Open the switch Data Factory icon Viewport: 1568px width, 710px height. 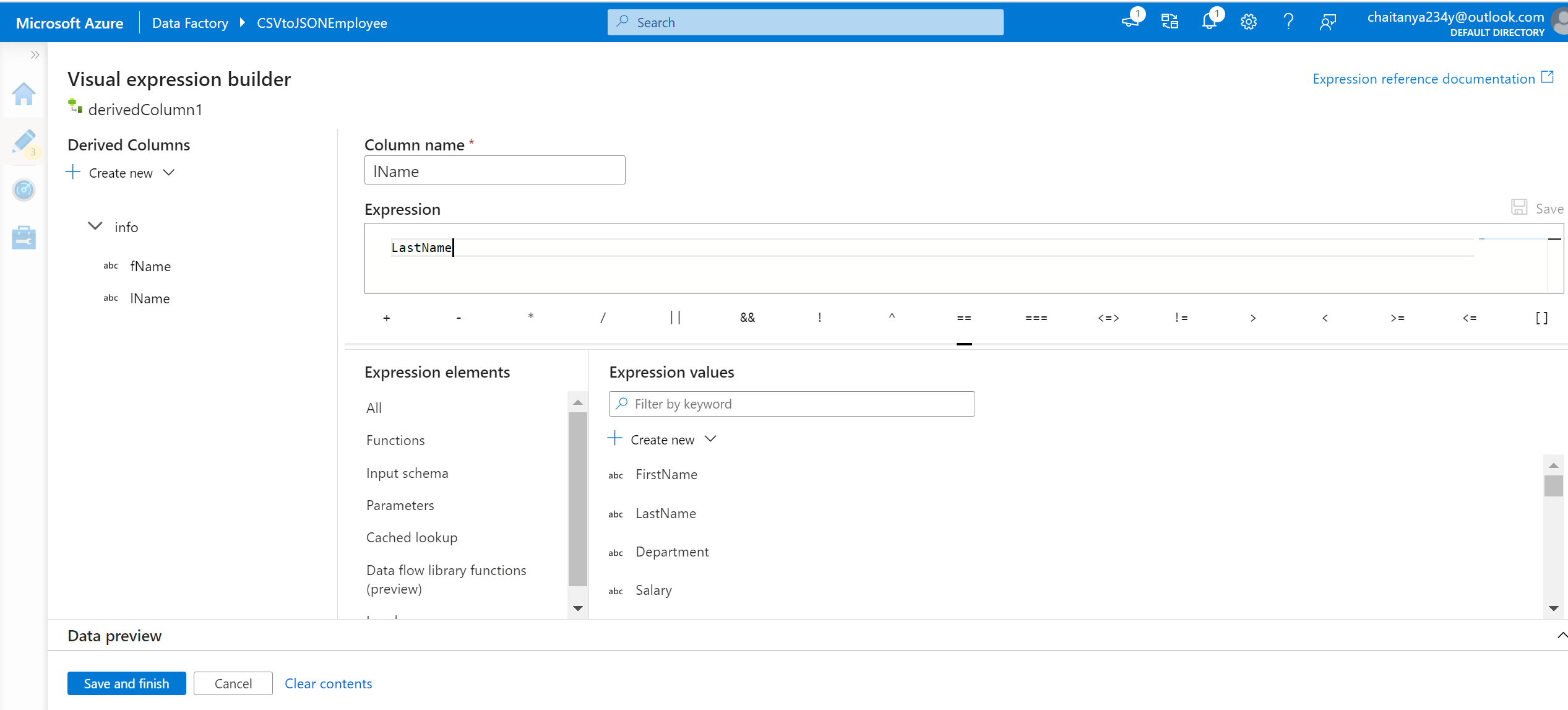(x=1170, y=22)
